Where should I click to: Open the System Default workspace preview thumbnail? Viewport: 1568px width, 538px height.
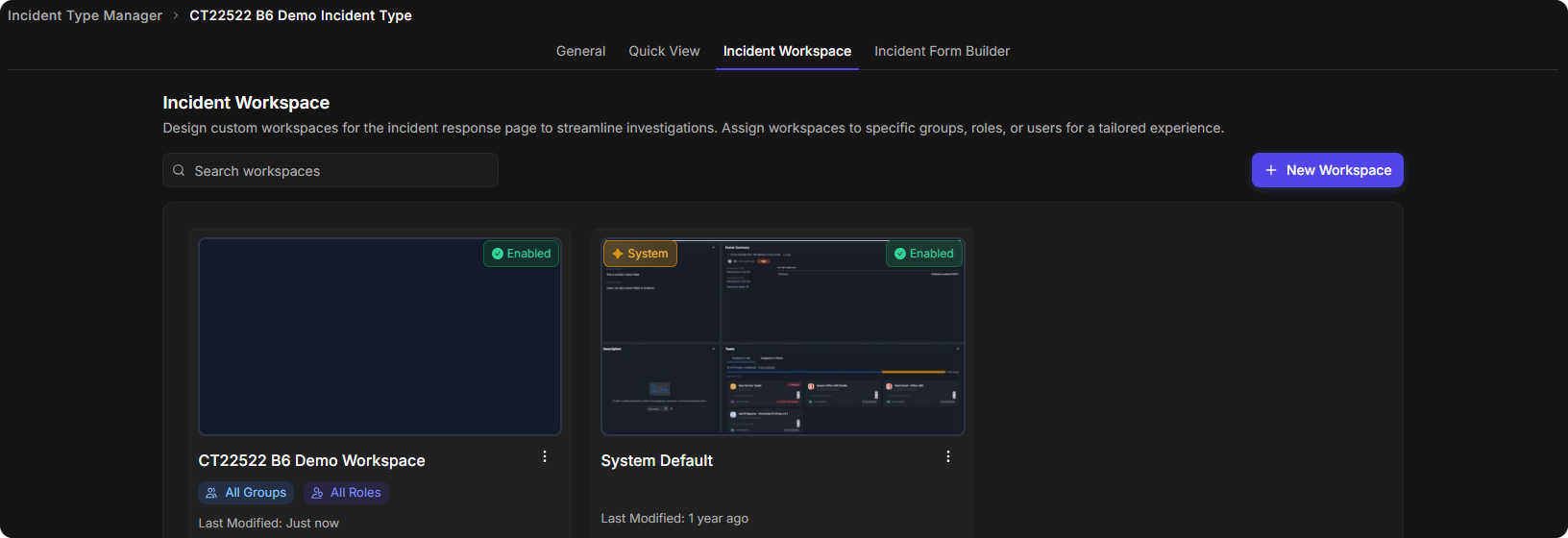(x=782, y=336)
